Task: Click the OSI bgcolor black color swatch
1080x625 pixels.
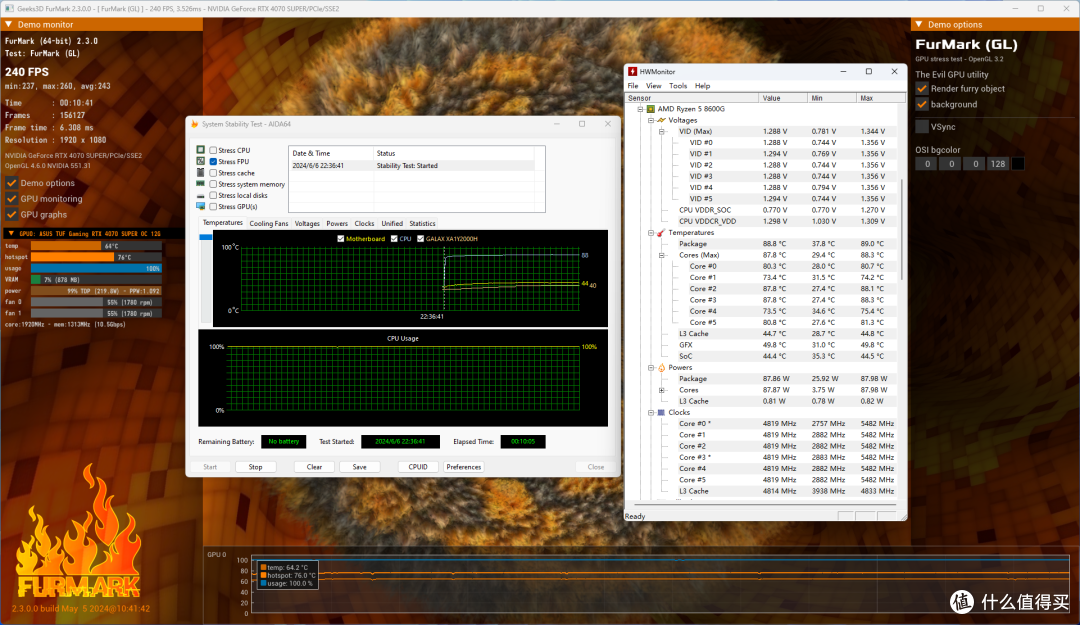Action: point(1017,164)
